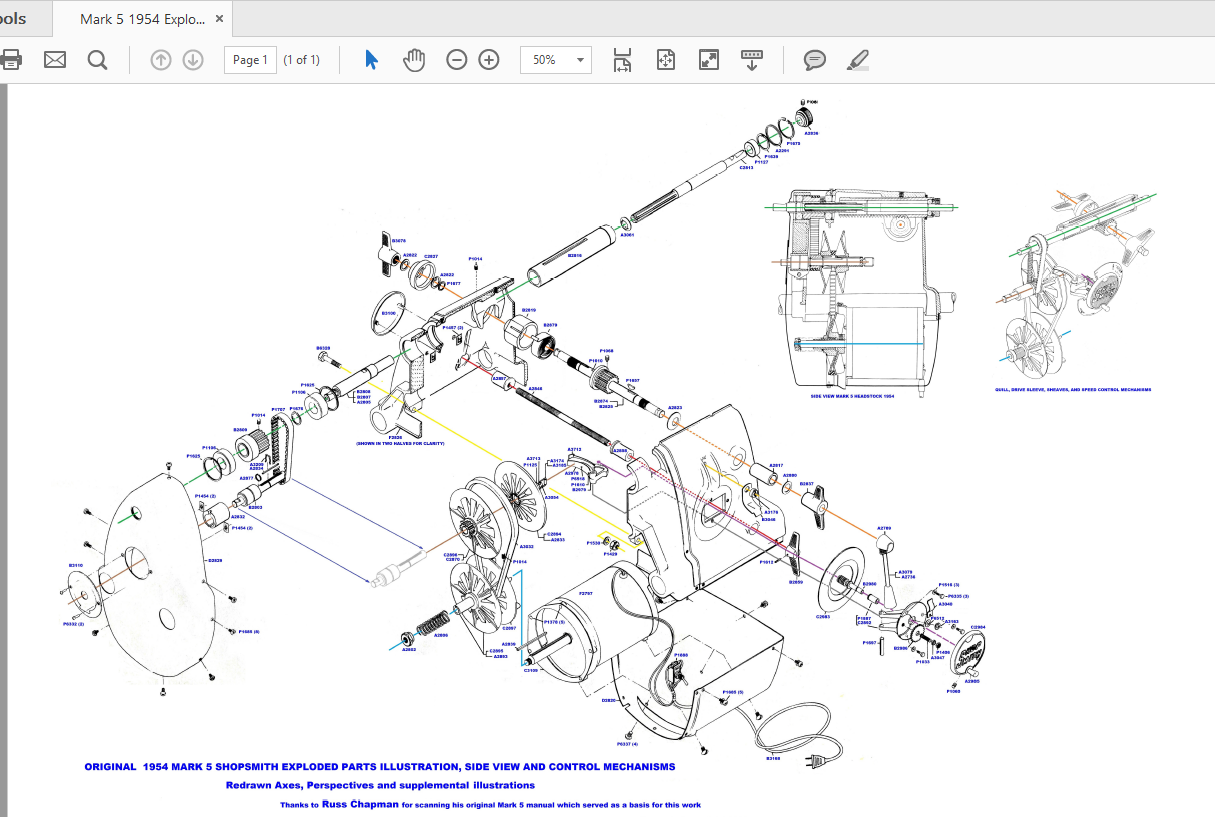Click the fit to one page icon

point(665,60)
